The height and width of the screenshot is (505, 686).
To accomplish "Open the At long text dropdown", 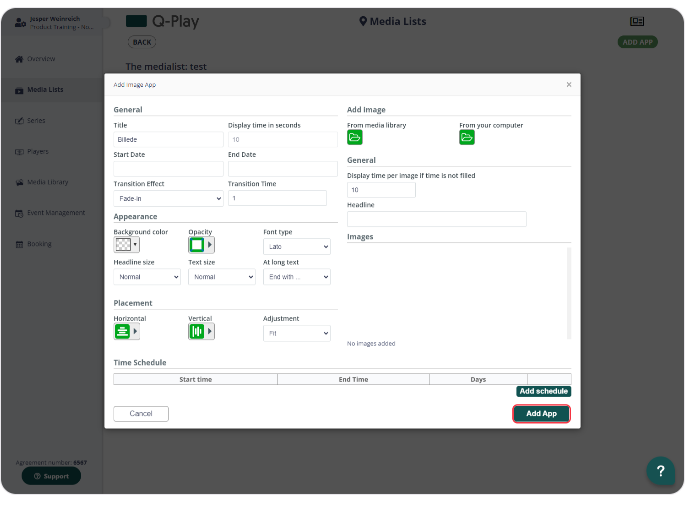I will 297,277.
